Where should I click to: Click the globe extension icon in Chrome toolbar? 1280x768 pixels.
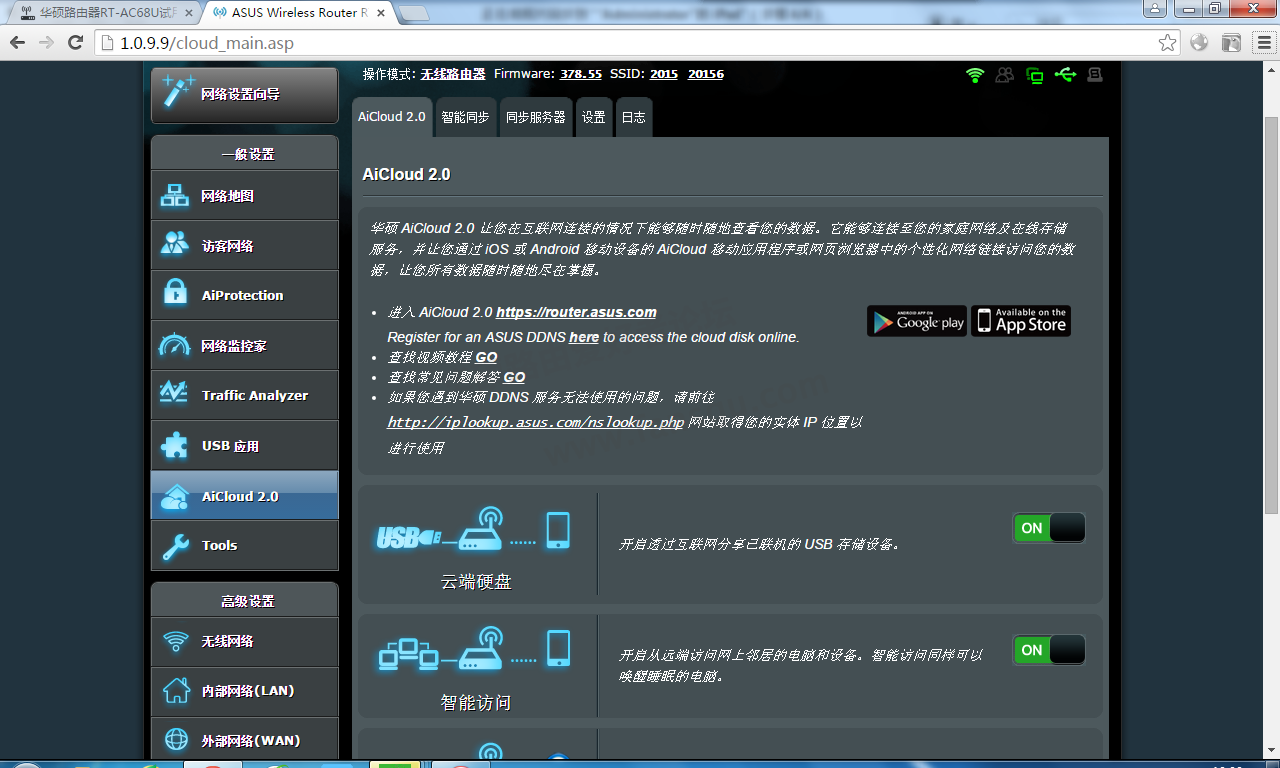1200,43
